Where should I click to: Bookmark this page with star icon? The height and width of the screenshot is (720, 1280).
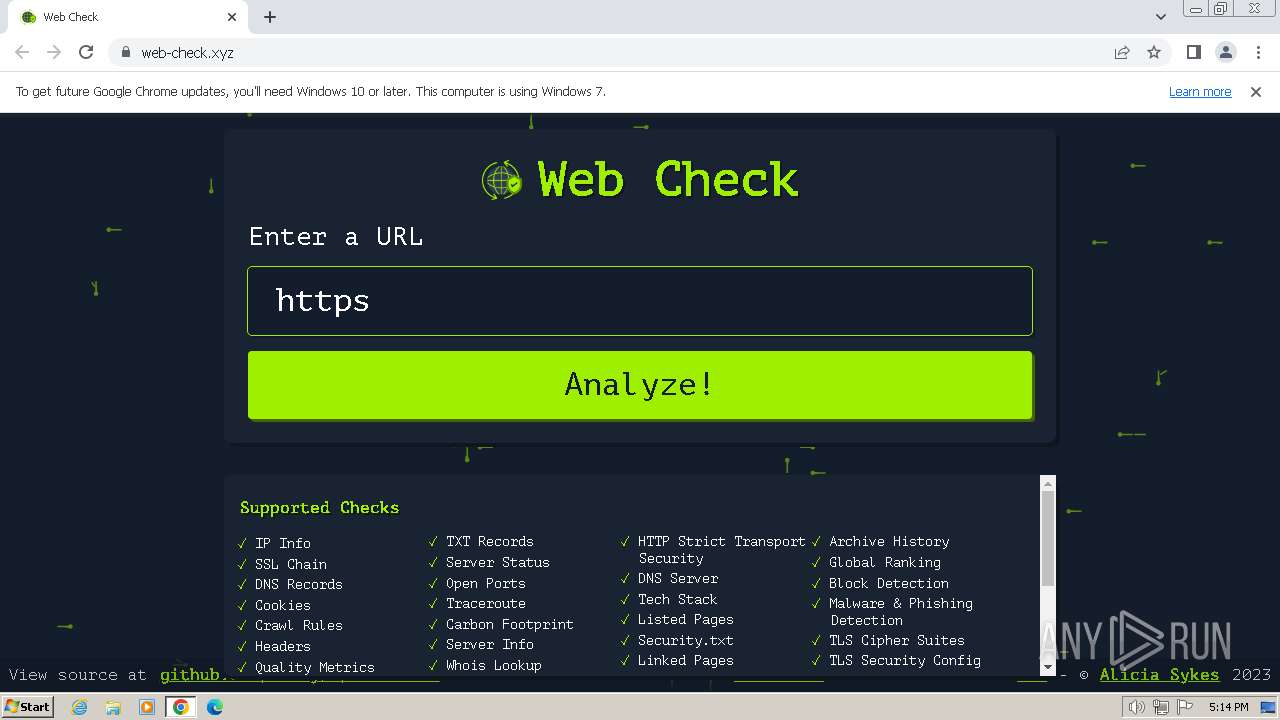(x=1154, y=52)
